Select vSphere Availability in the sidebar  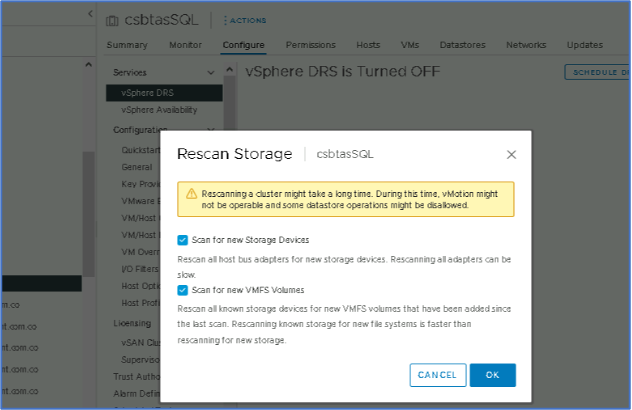coord(159,110)
